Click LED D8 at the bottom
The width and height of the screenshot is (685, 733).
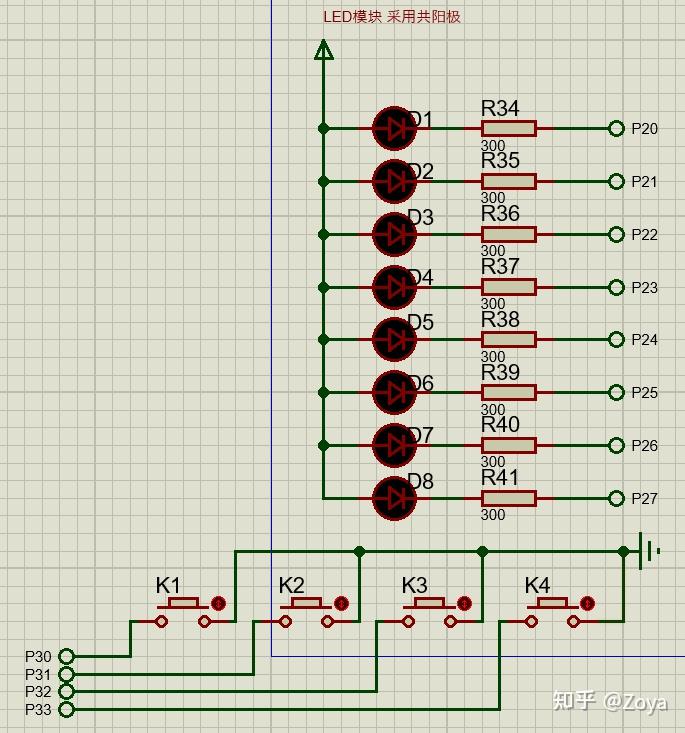pos(394,498)
